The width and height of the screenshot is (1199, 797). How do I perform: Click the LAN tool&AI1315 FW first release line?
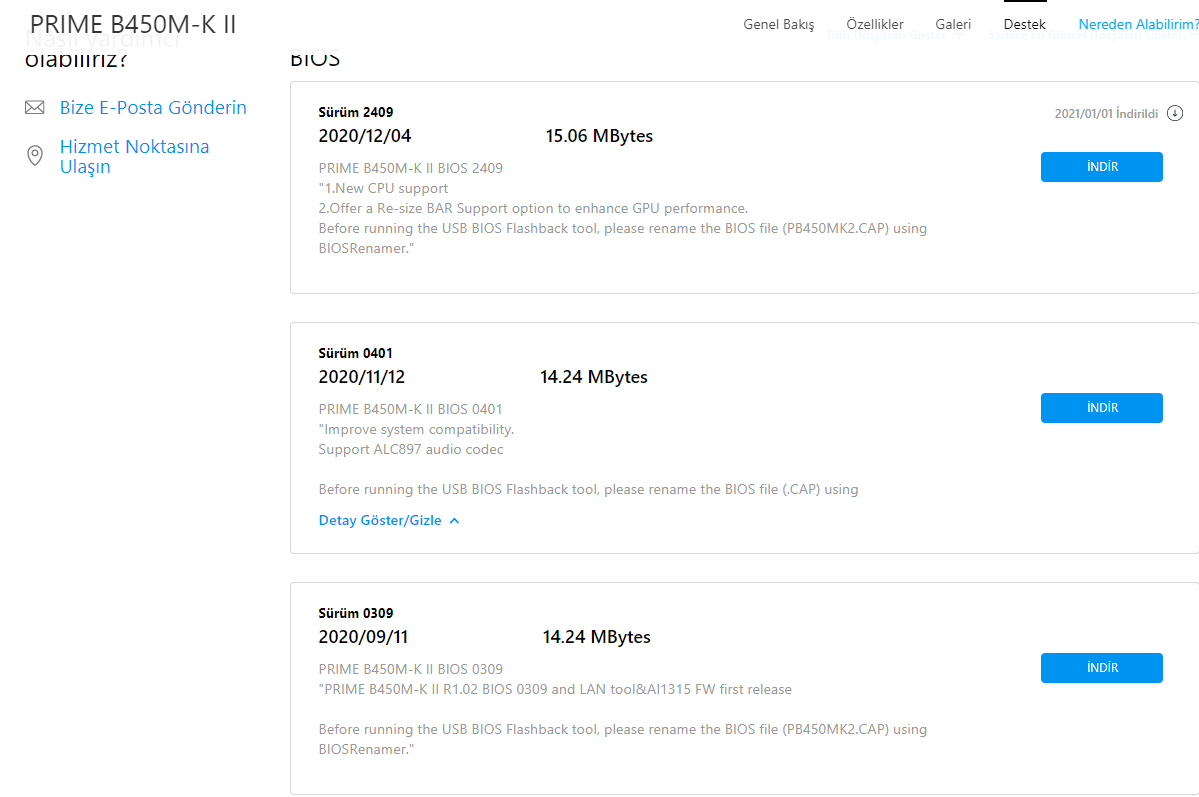click(x=555, y=689)
